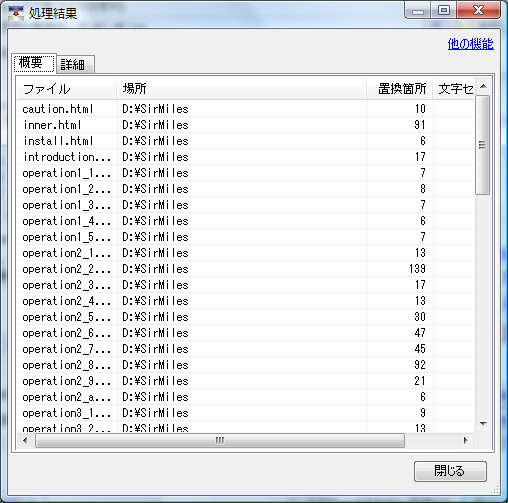Select the inner.html file row

click(x=246, y=125)
